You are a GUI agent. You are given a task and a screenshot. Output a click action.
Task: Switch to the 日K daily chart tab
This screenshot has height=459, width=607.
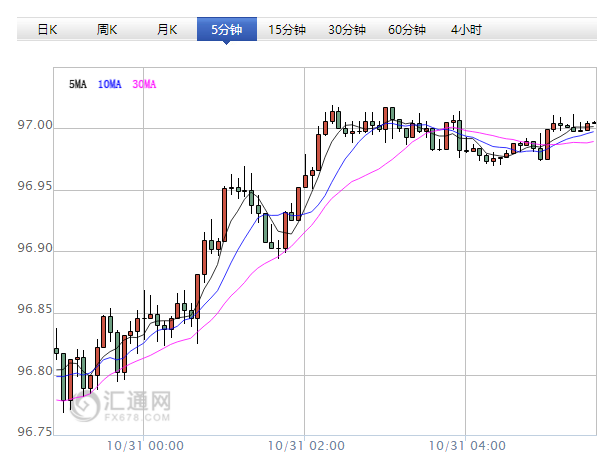pos(47,29)
